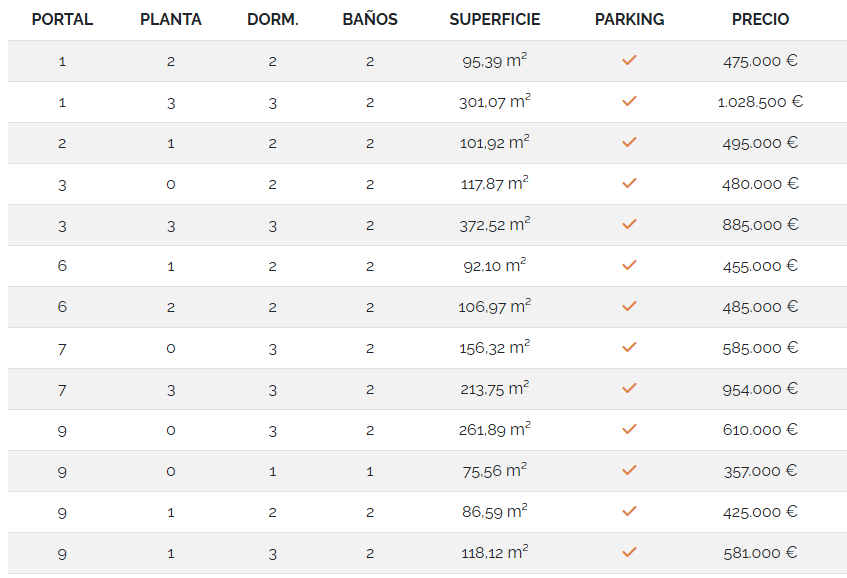This screenshot has width=847, height=578.
Task: Select the BAÑOS column header
Action: [x=370, y=20]
